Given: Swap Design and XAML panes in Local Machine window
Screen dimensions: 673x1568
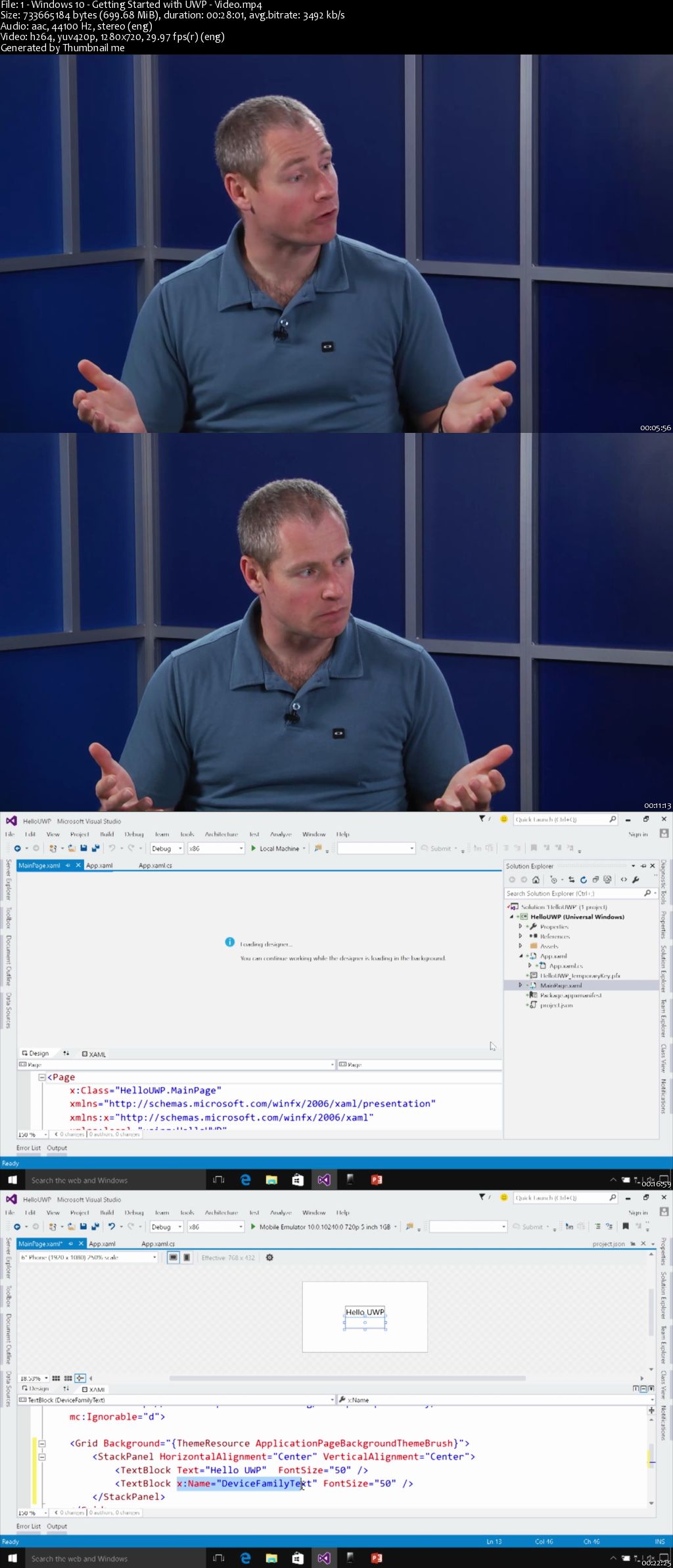Looking at the screenshot, I should point(66,1053).
